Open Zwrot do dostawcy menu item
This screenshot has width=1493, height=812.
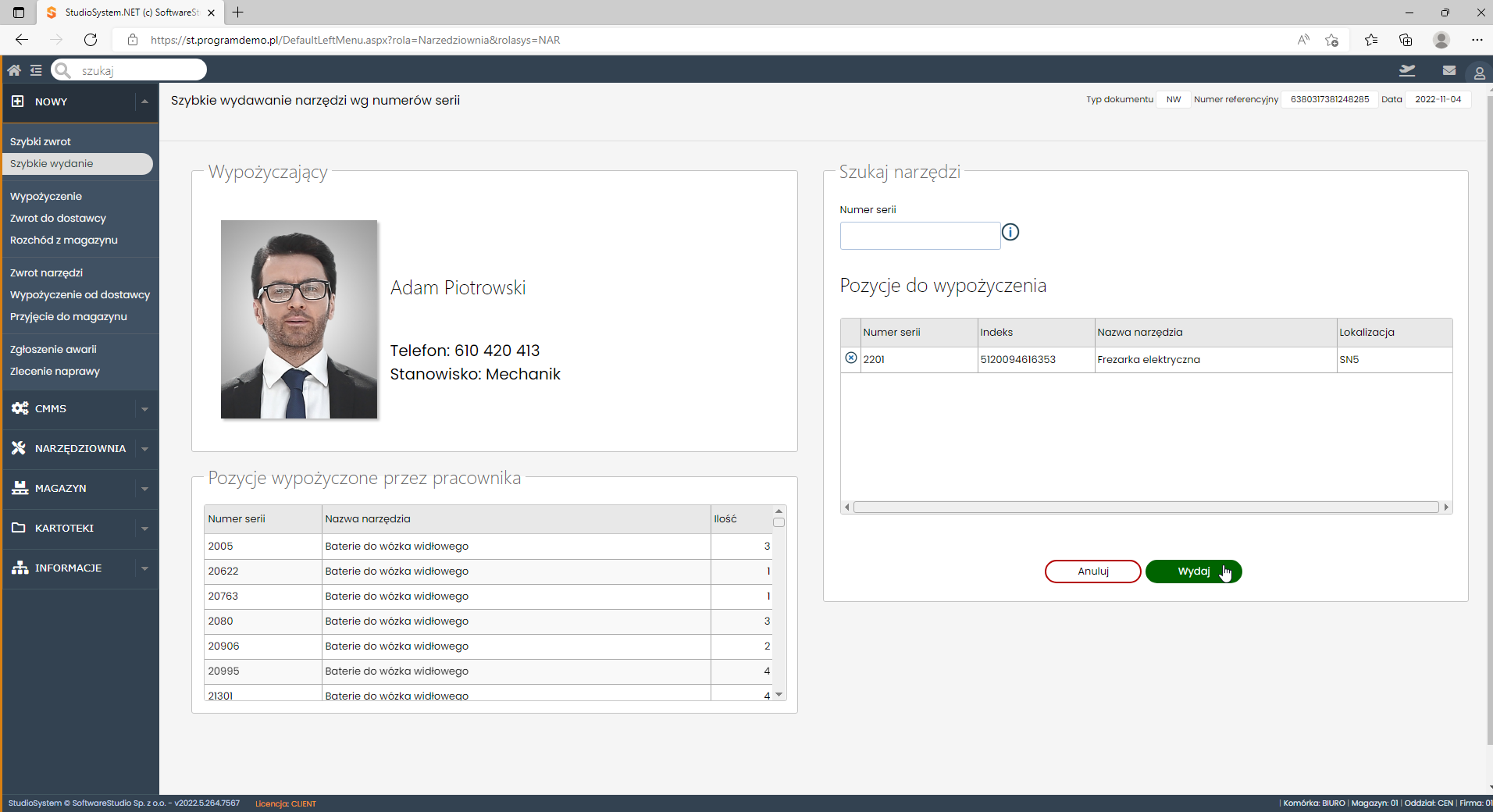click(x=58, y=218)
